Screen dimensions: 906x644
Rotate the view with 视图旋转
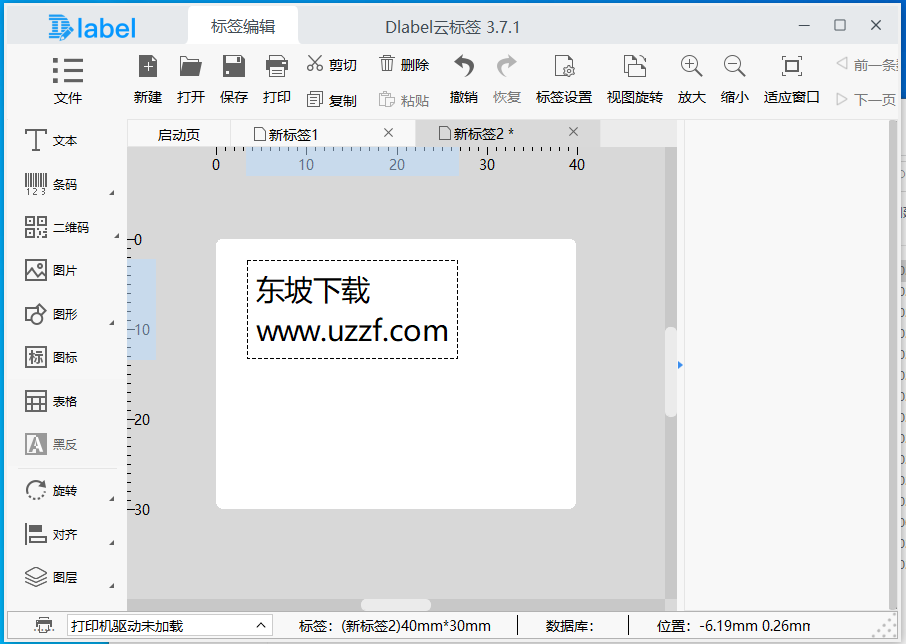(634, 79)
